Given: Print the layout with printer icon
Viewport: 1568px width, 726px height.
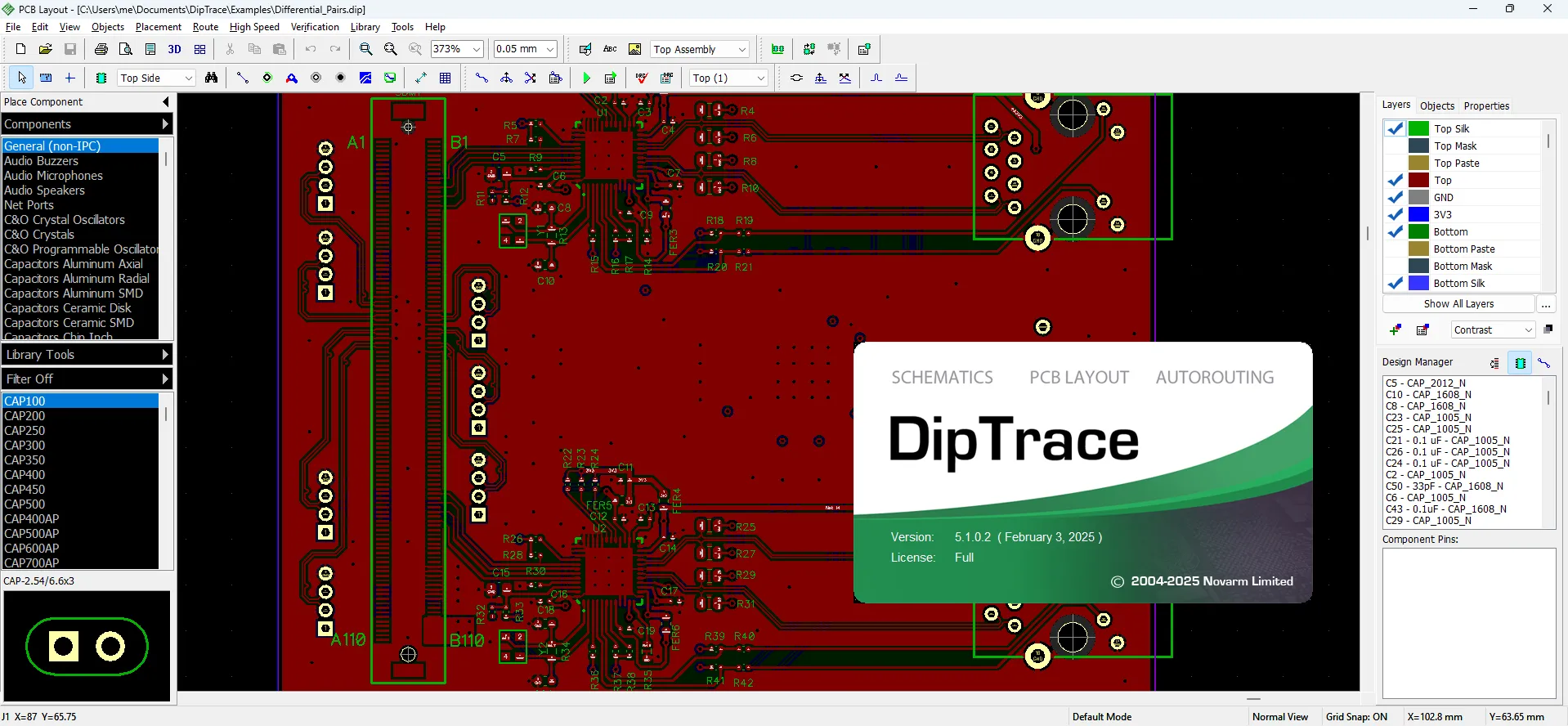Looking at the screenshot, I should pos(101,49).
